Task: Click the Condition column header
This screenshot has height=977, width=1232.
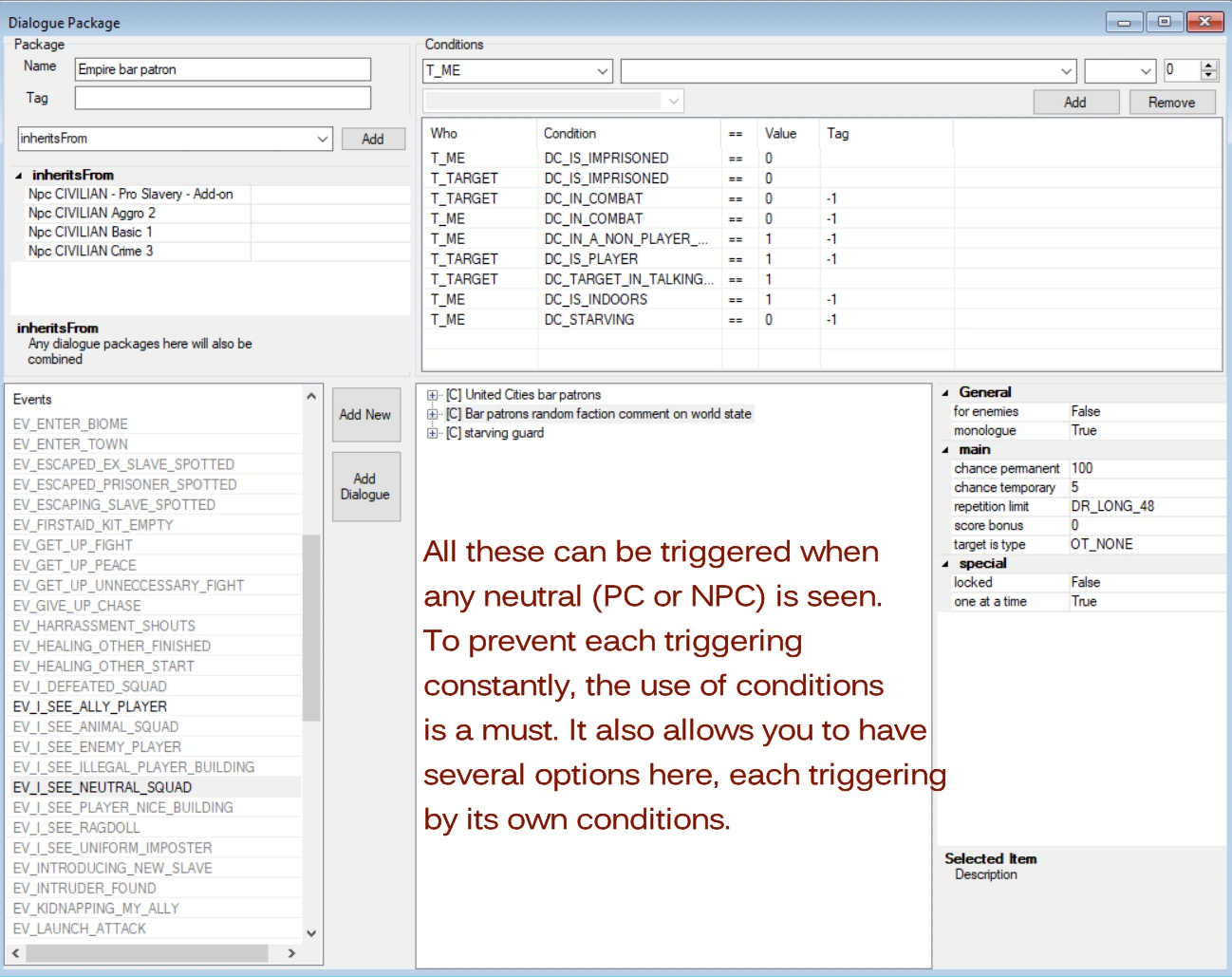Action: click(627, 134)
